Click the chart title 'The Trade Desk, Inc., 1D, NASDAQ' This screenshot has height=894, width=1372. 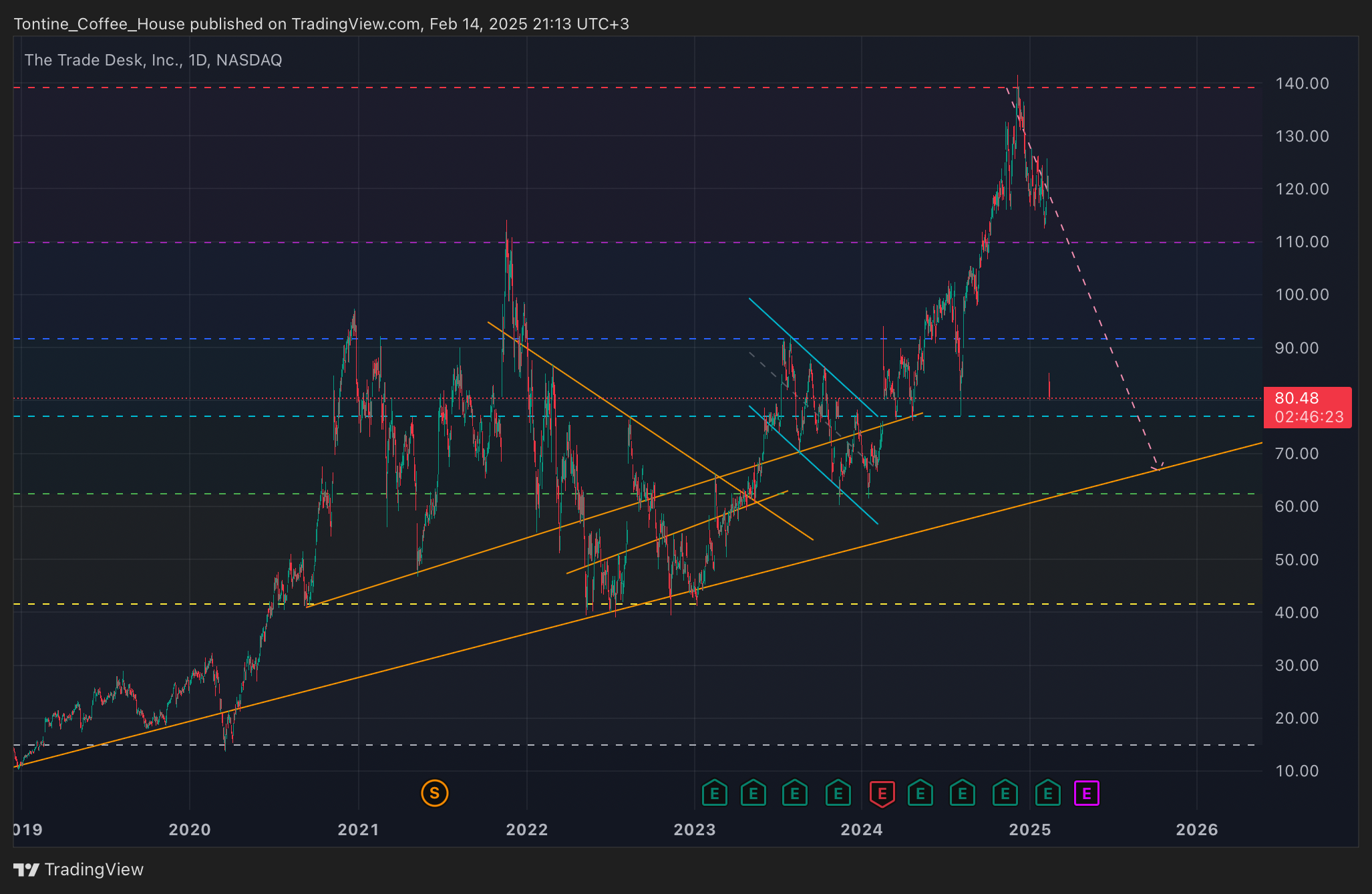pyautogui.click(x=153, y=60)
